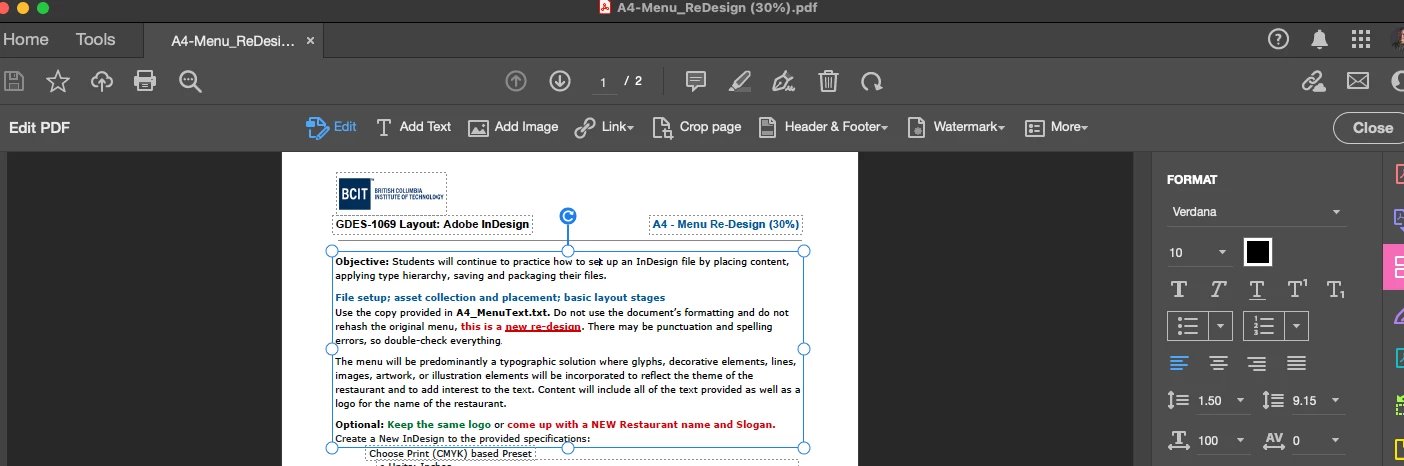
Task: Open the black font color swatch
Action: pos(1258,252)
